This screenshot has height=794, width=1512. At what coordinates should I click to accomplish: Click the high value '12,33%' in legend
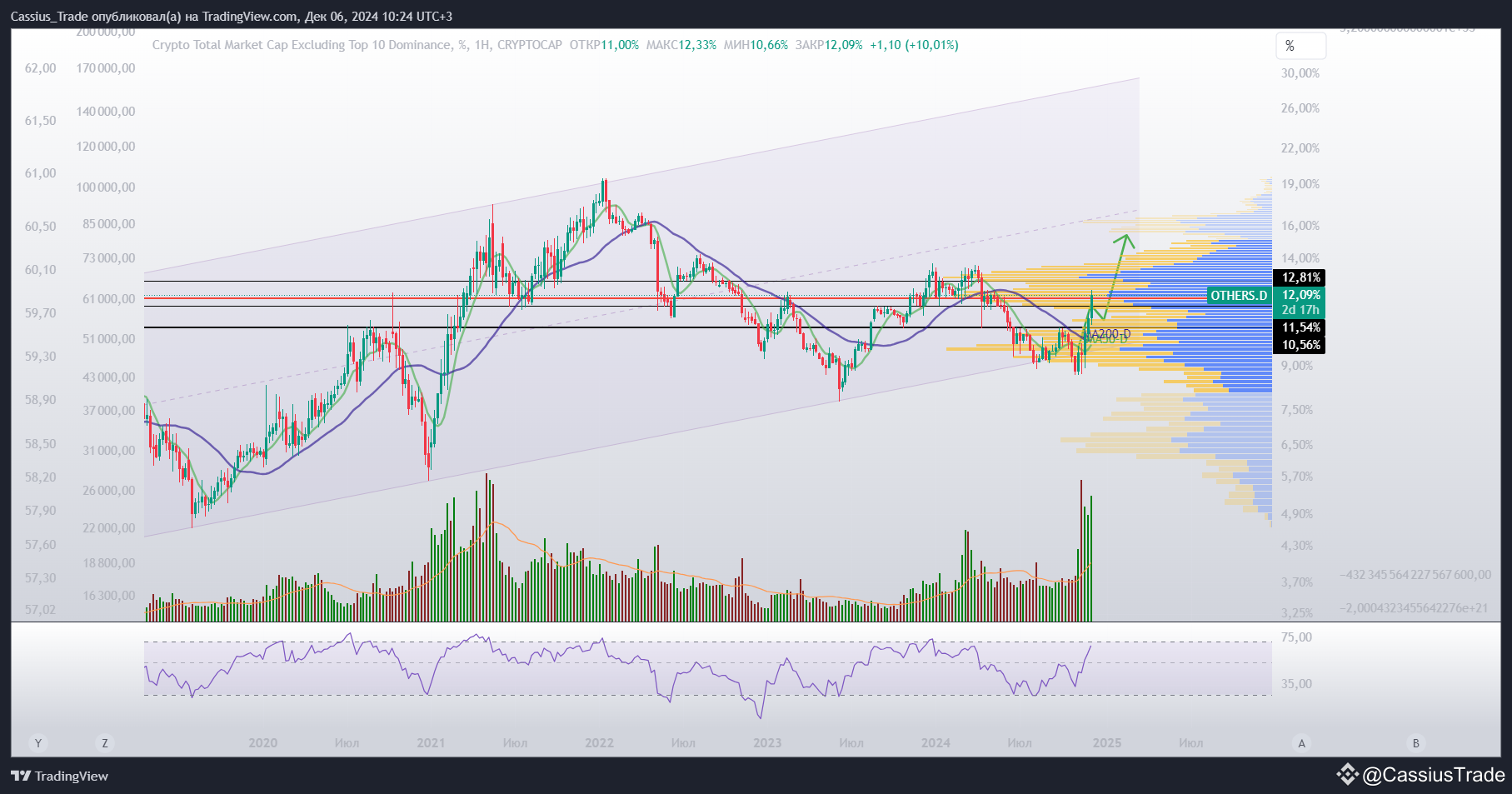tap(697, 45)
